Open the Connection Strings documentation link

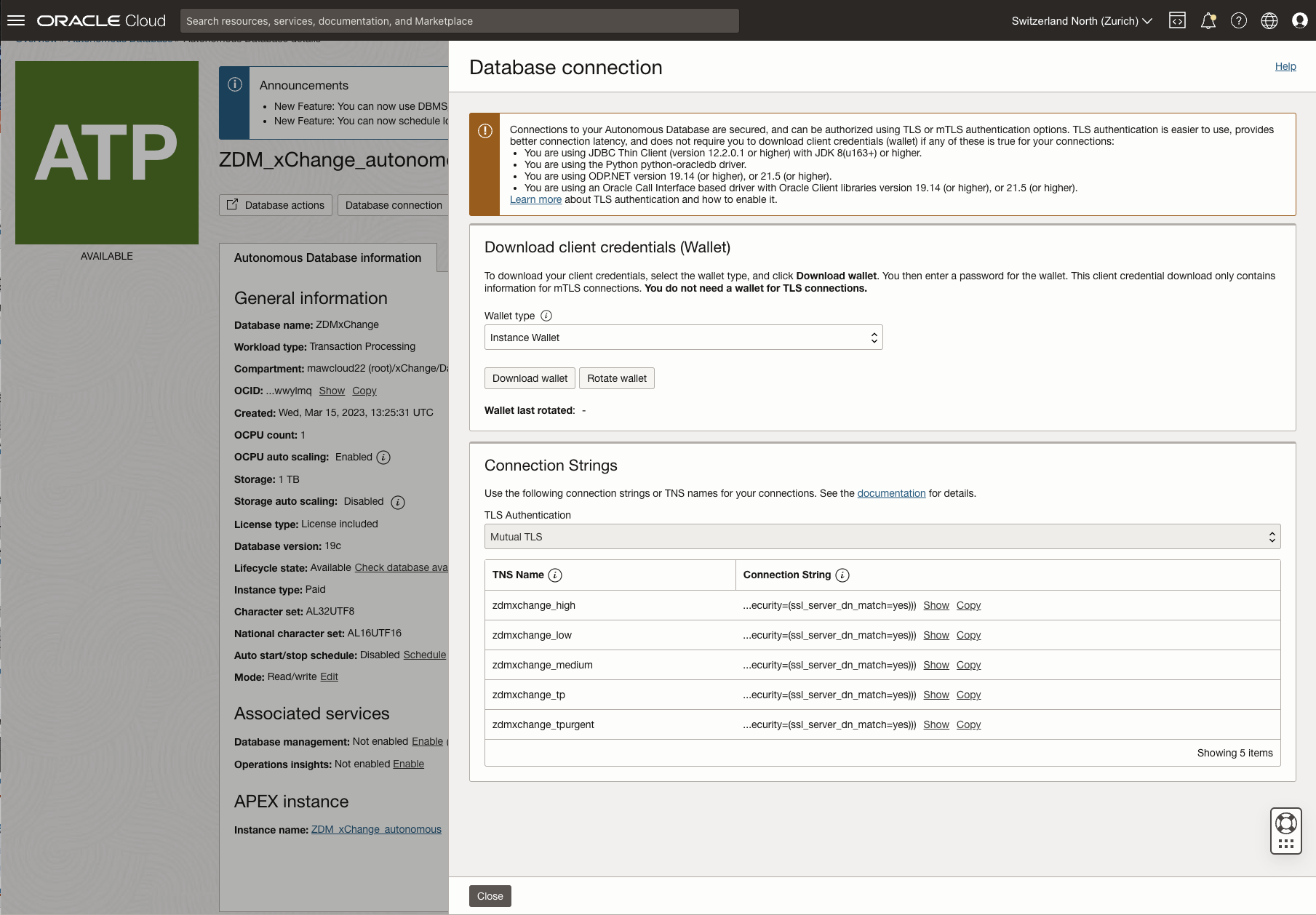(891, 493)
